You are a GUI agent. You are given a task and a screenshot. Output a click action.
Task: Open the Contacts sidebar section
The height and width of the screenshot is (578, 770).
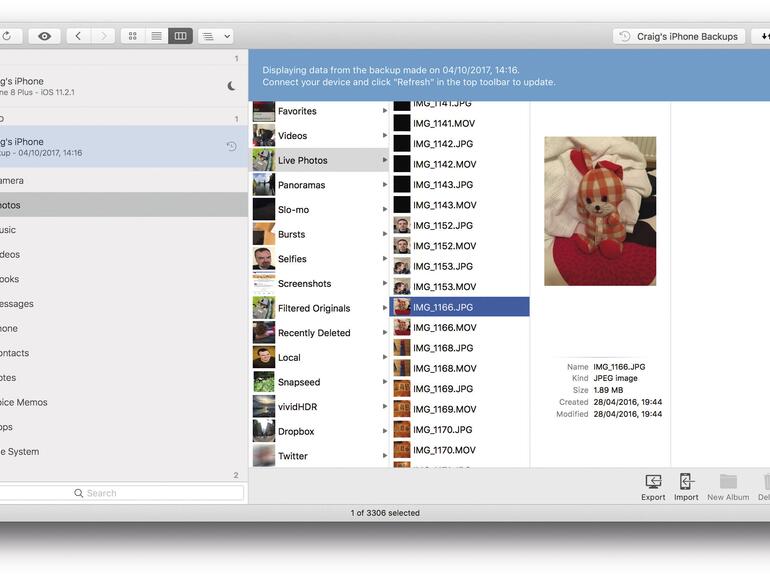tap(124, 353)
